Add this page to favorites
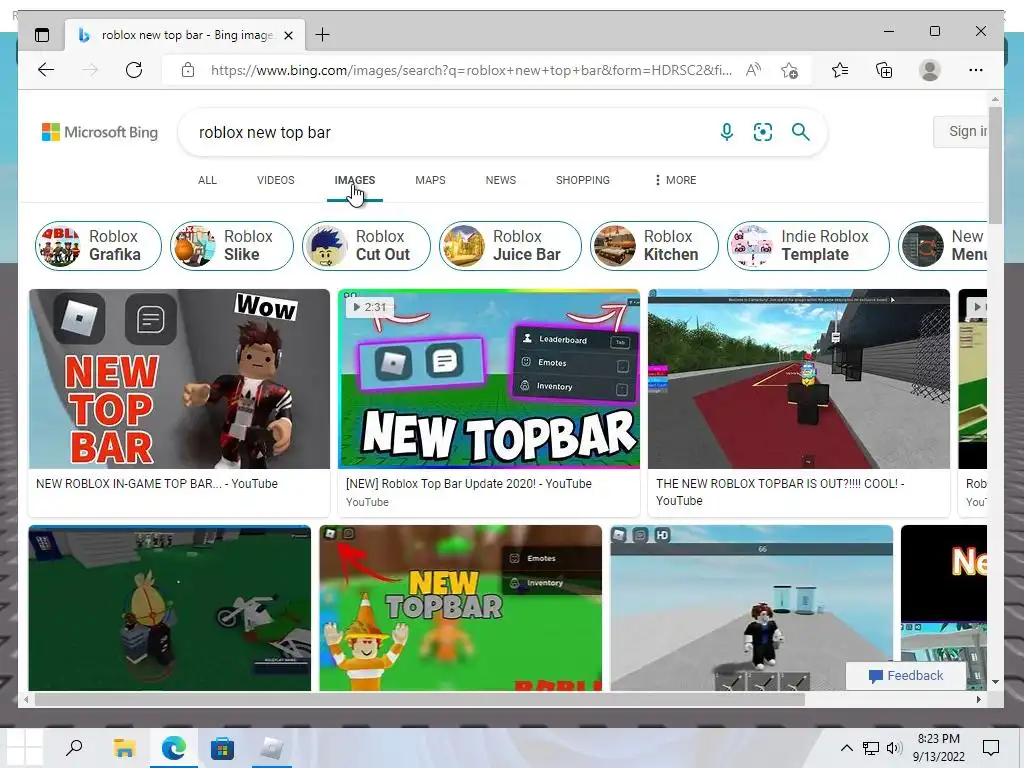Image resolution: width=1024 pixels, height=768 pixels. (x=790, y=70)
